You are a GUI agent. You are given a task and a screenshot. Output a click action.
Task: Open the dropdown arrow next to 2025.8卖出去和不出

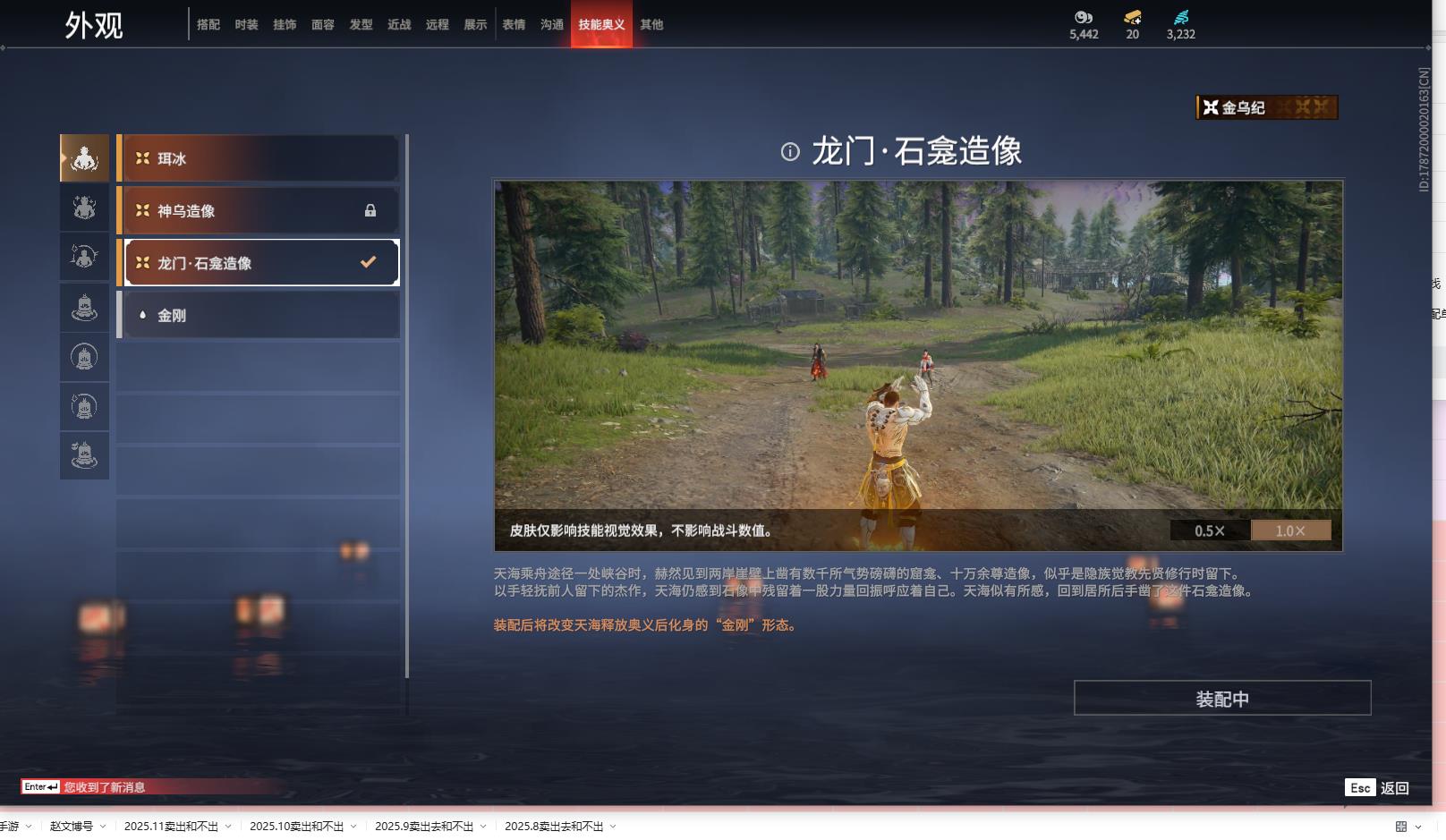click(x=613, y=827)
